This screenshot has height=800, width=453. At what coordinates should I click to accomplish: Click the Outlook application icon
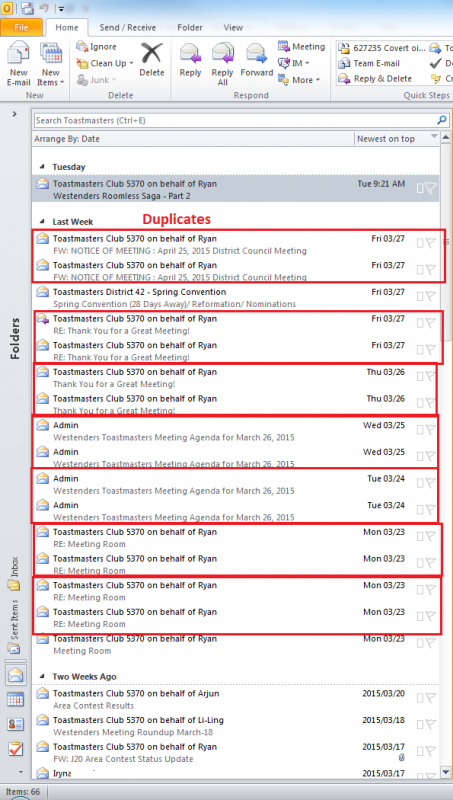8,8
